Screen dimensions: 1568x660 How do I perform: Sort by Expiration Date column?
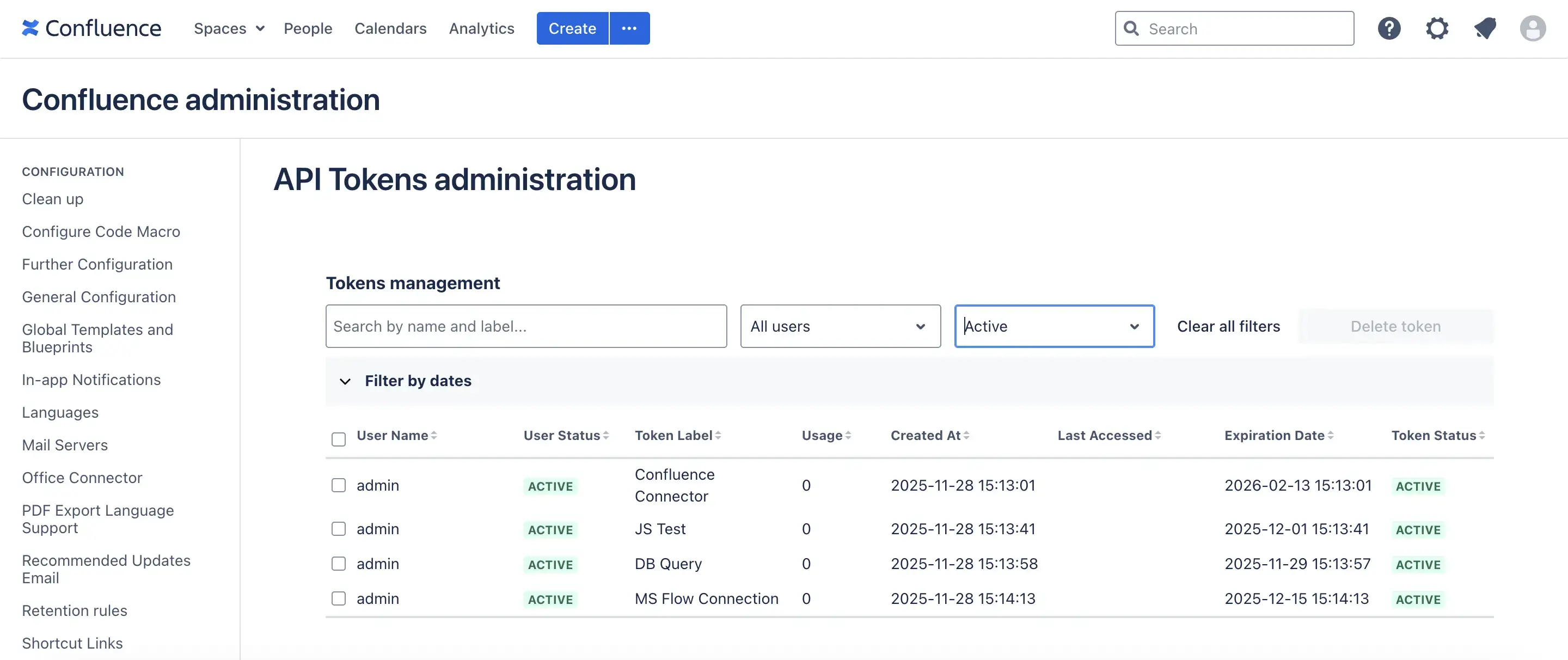[x=1279, y=435]
